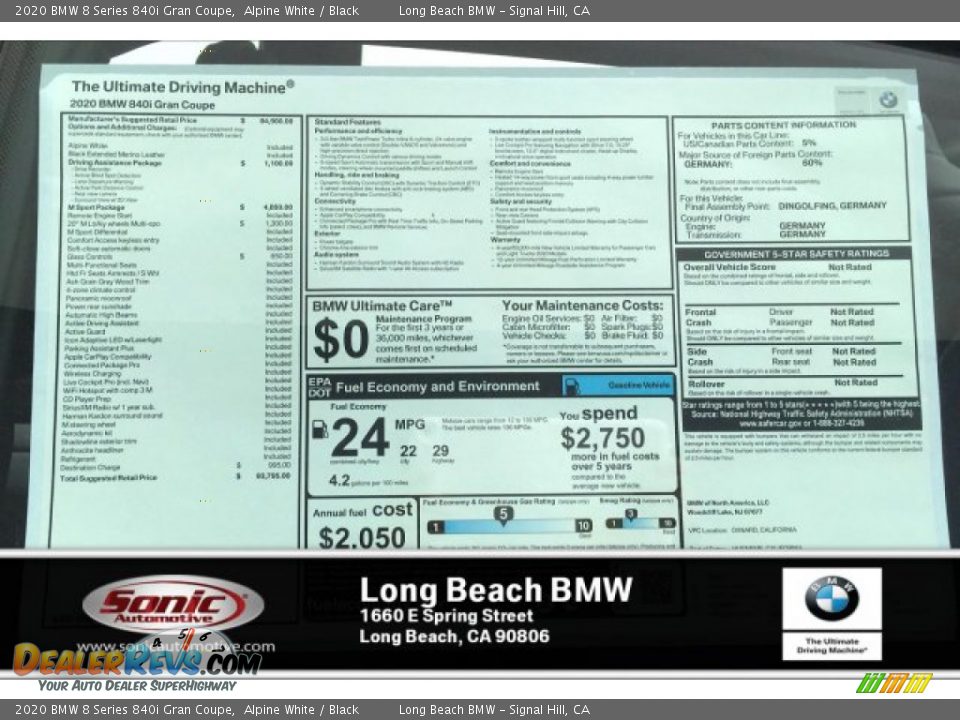Click the colored stripes logo in footer corner
This screenshot has width=960, height=720.
894,683
